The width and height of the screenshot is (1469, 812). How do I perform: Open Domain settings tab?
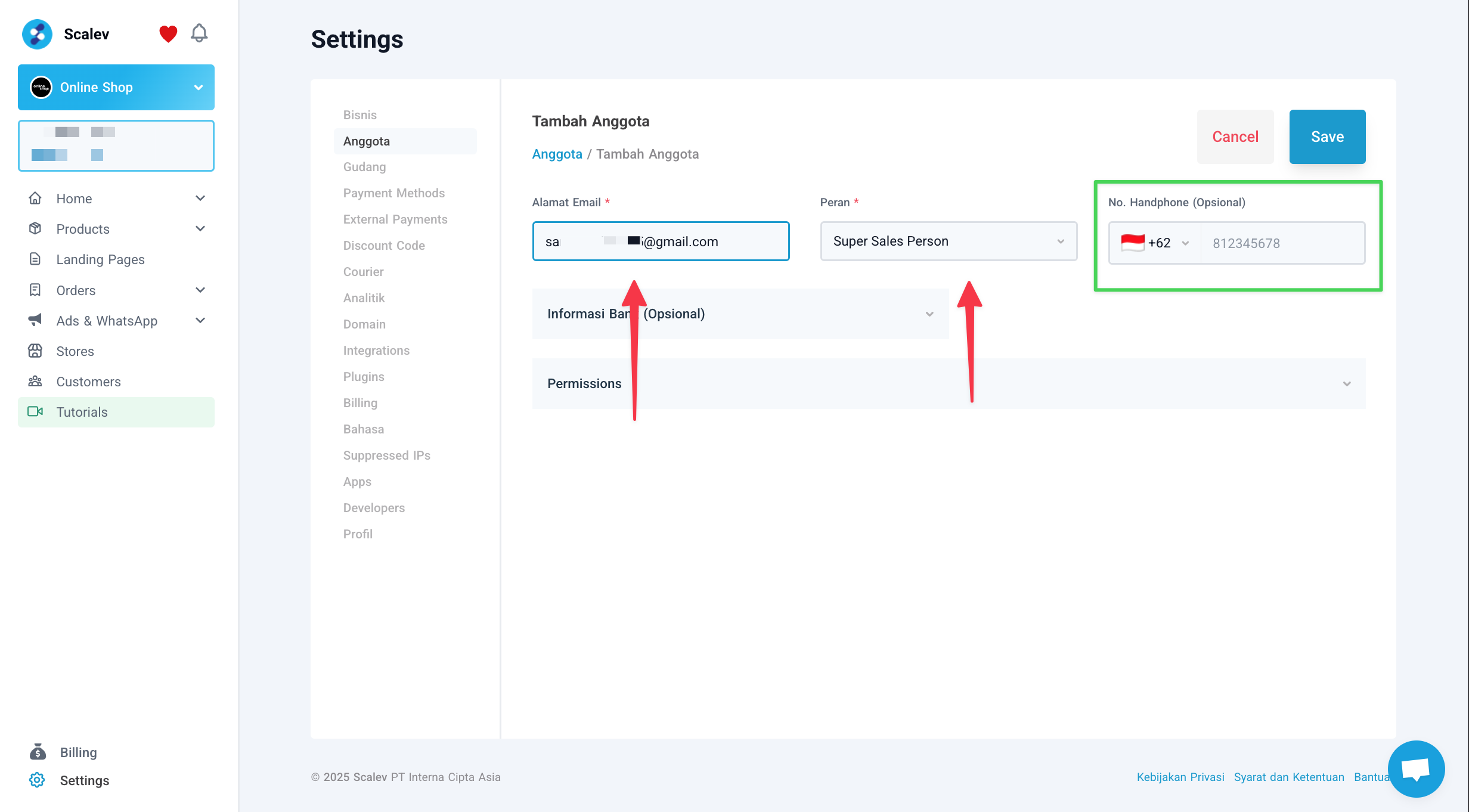(364, 324)
